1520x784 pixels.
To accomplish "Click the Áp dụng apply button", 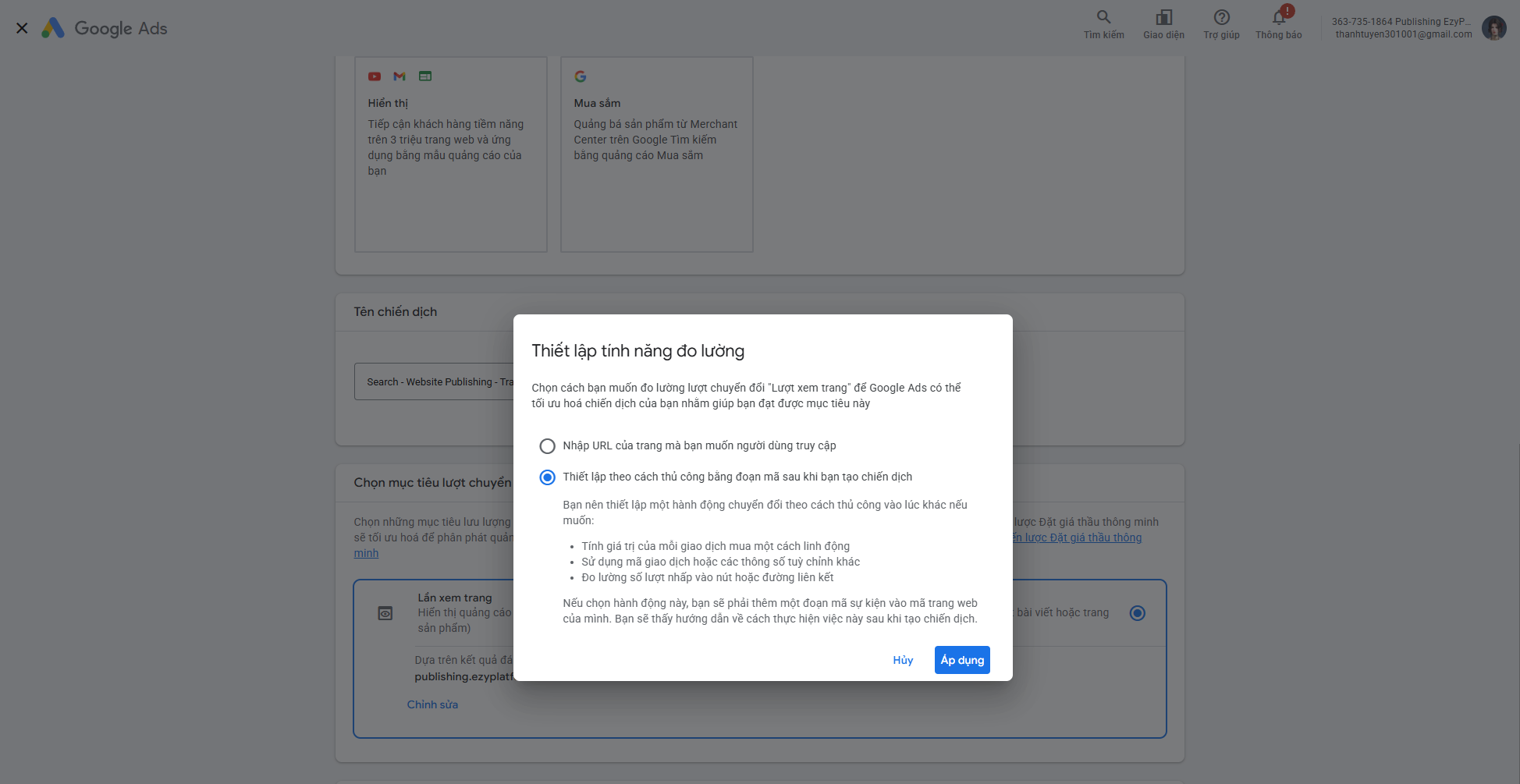I will coord(962,660).
